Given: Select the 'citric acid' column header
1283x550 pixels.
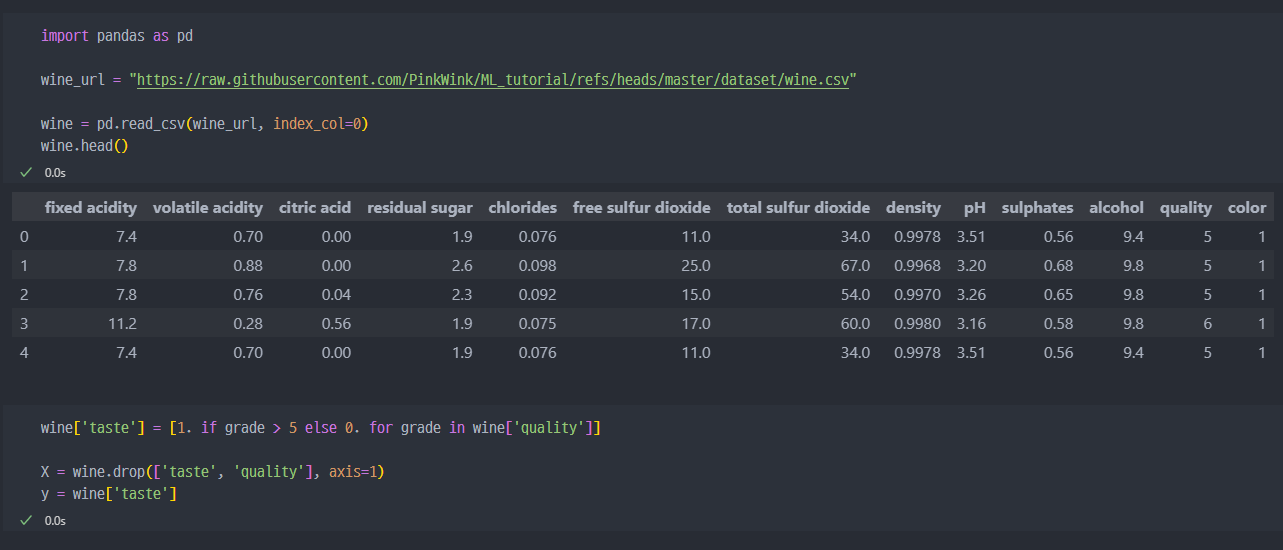Looking at the screenshot, I should coord(315,208).
